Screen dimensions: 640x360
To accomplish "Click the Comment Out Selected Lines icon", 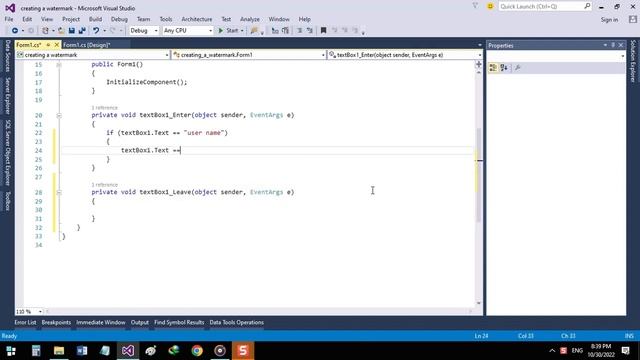I will [299, 31].
